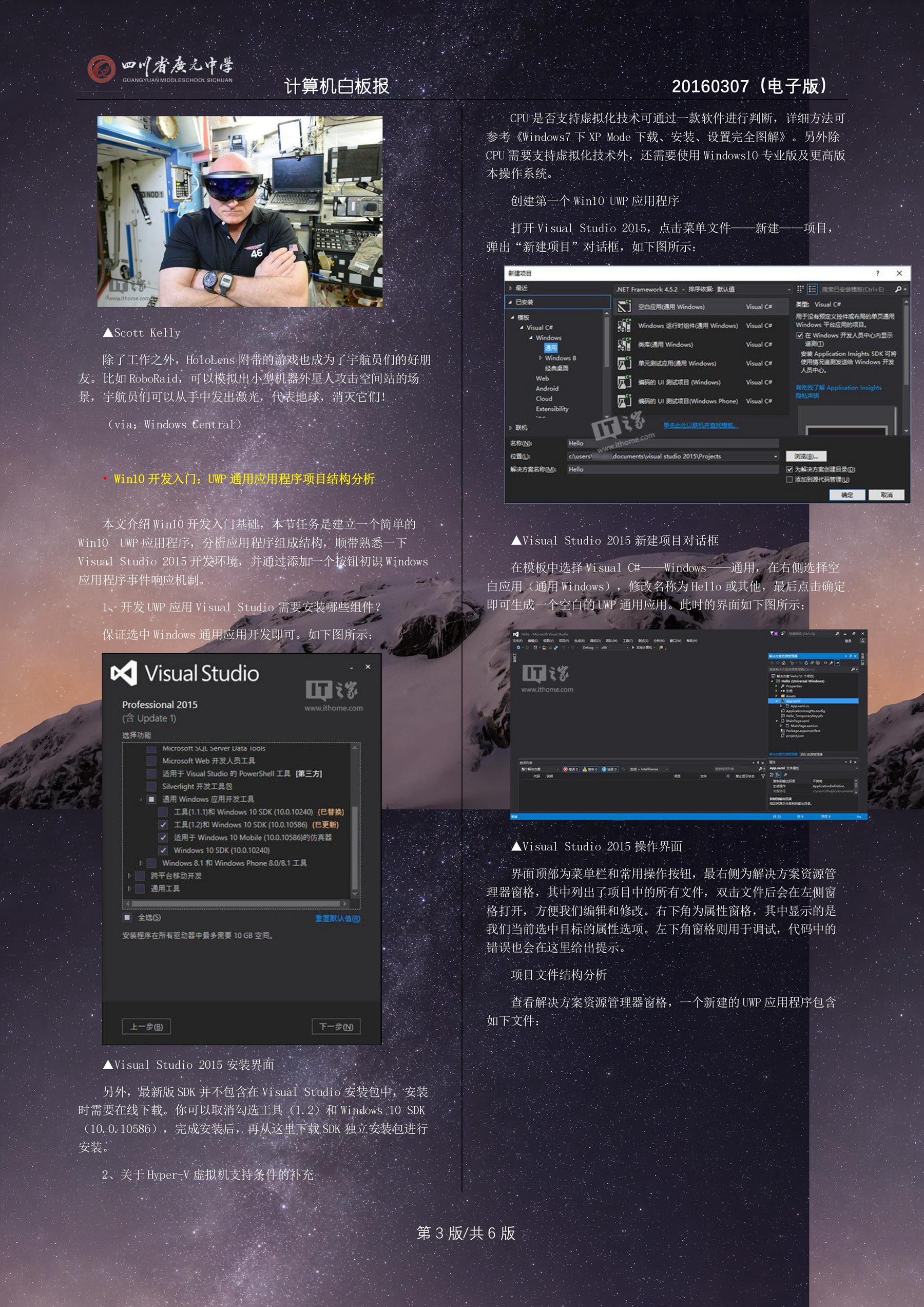This screenshot has width=924, height=1307.
Task: Switch to list view in New Project dialog
Action: pos(813,289)
